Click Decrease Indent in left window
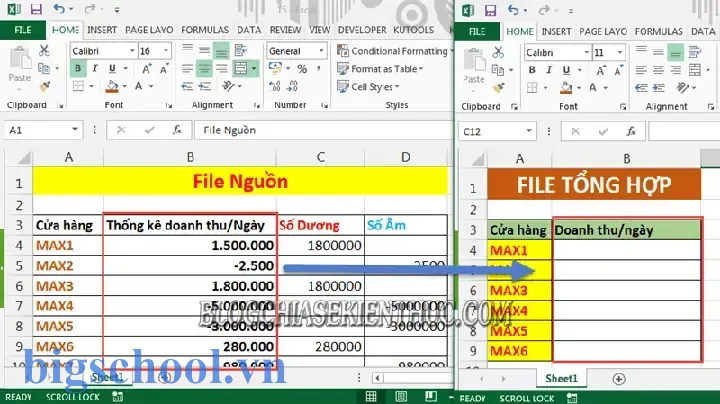The image size is (720, 404). (x=187, y=86)
